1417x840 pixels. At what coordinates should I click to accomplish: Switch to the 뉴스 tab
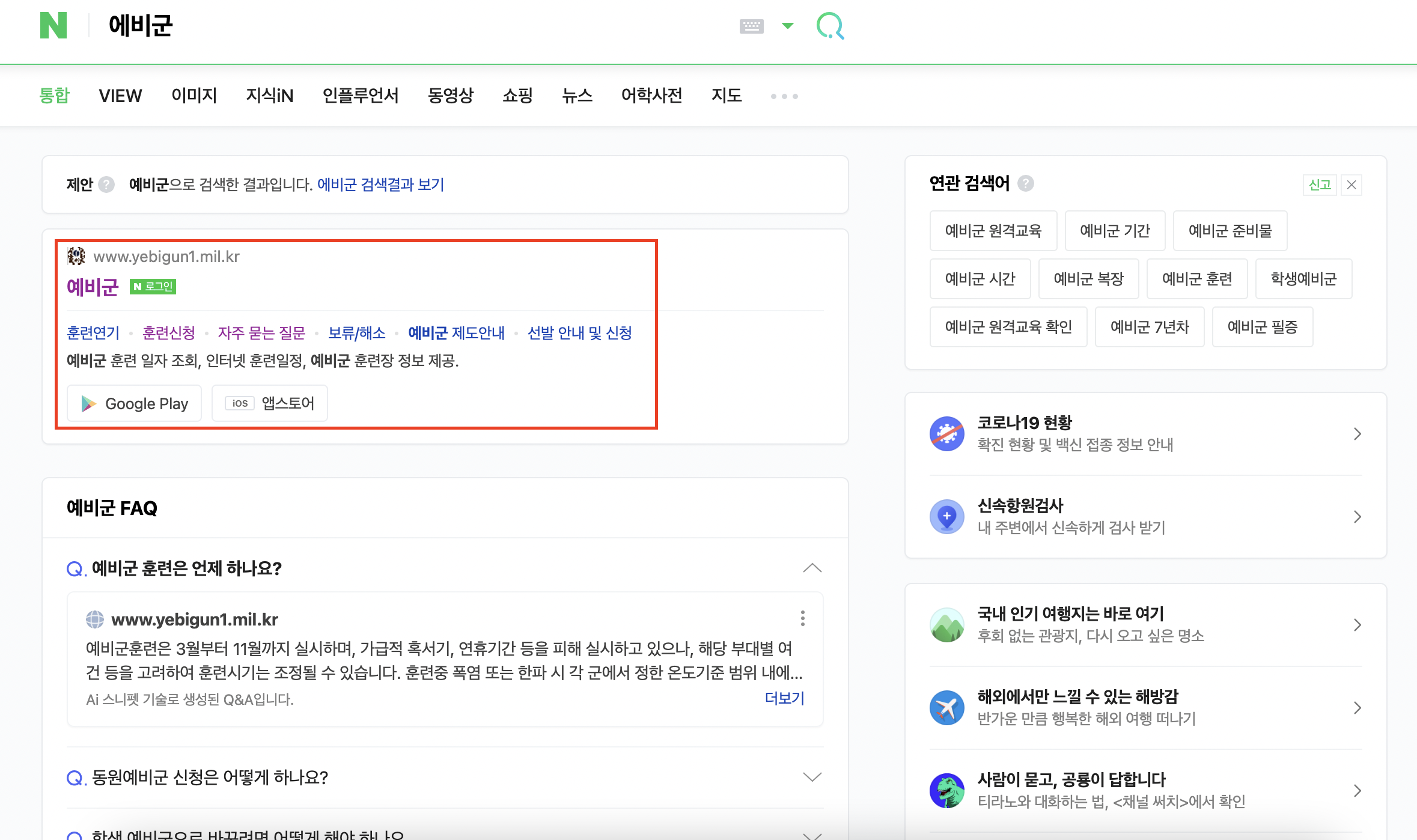pyautogui.click(x=577, y=96)
